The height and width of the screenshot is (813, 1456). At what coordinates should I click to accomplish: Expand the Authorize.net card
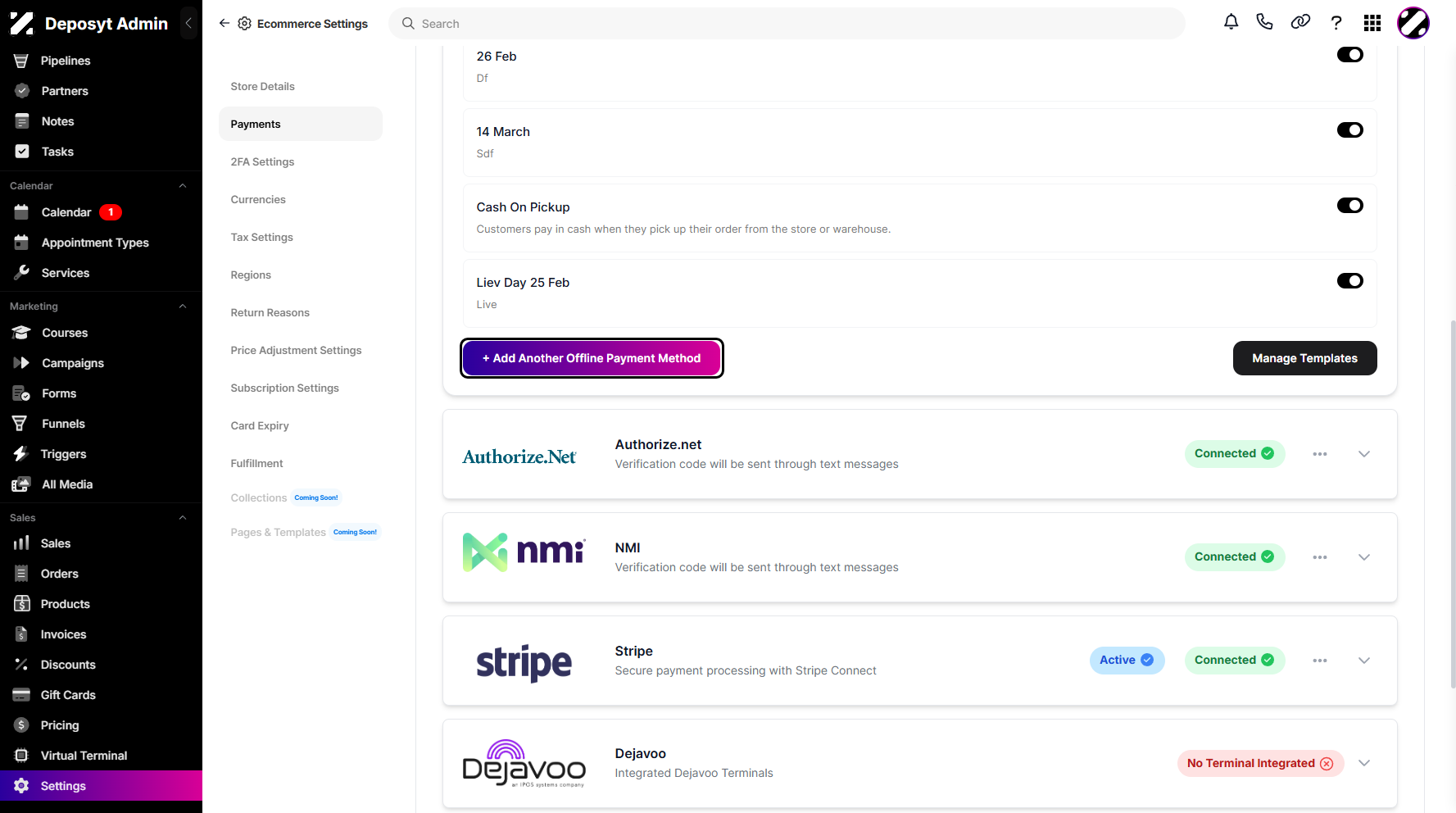[x=1364, y=454]
